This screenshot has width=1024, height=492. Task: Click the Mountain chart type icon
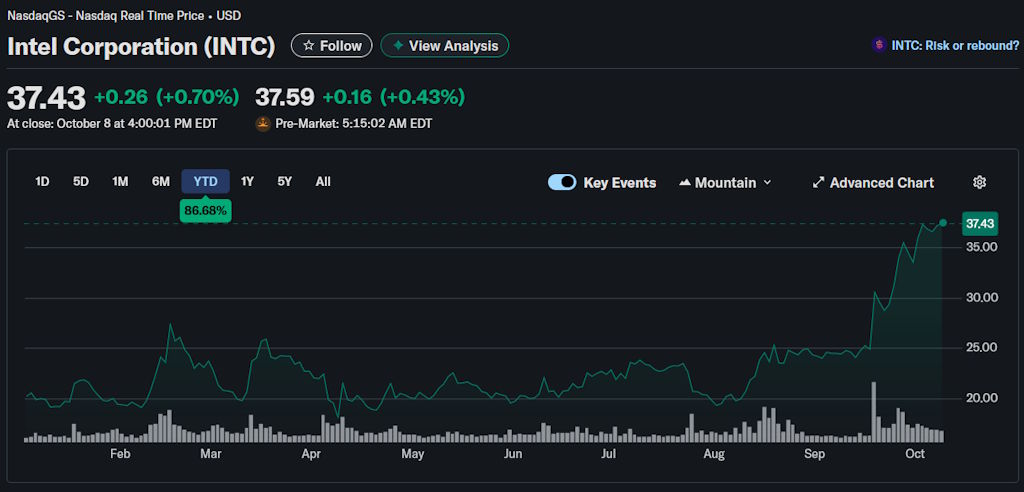tap(685, 182)
